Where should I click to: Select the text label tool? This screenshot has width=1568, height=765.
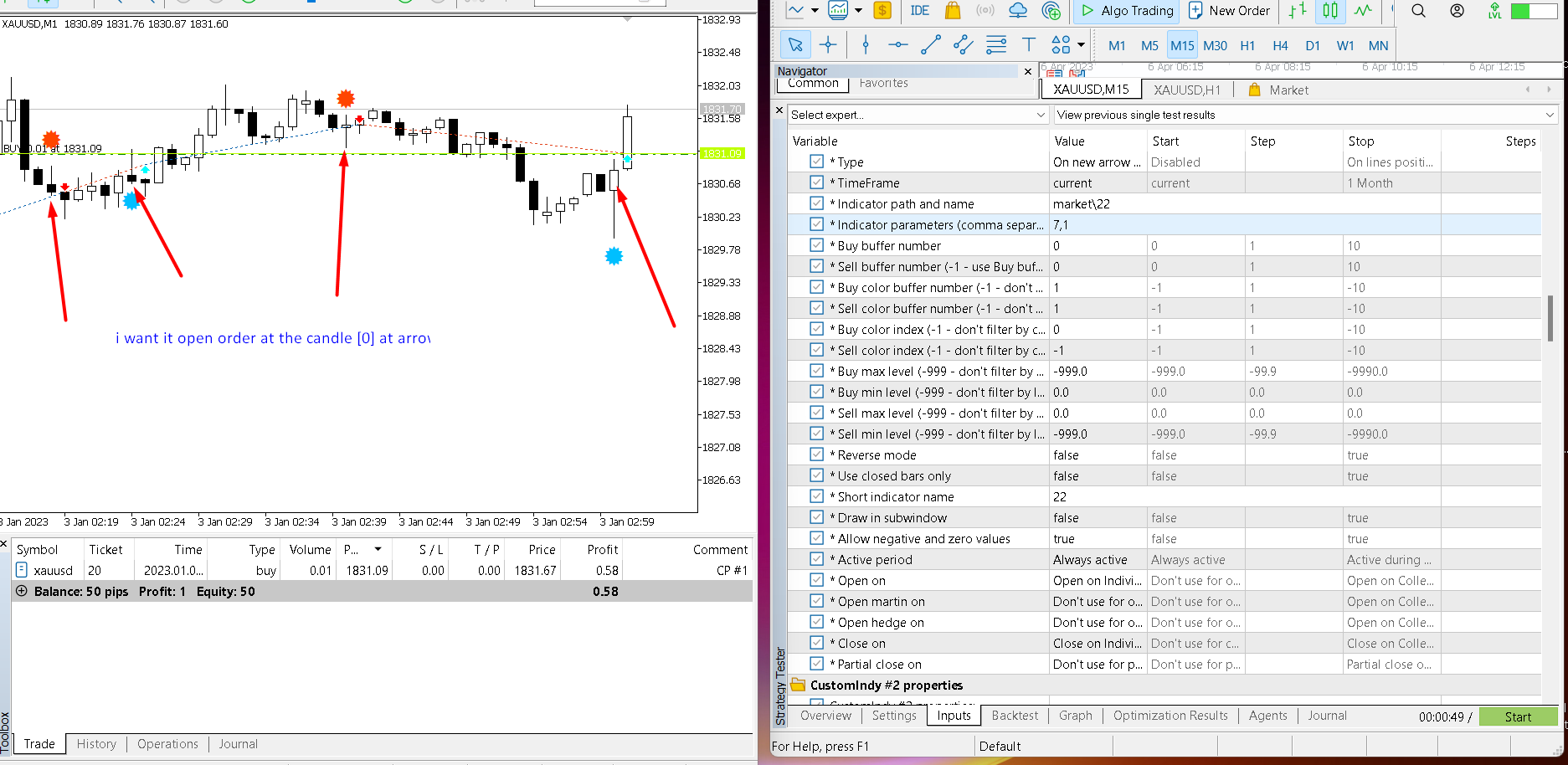pos(1029,45)
